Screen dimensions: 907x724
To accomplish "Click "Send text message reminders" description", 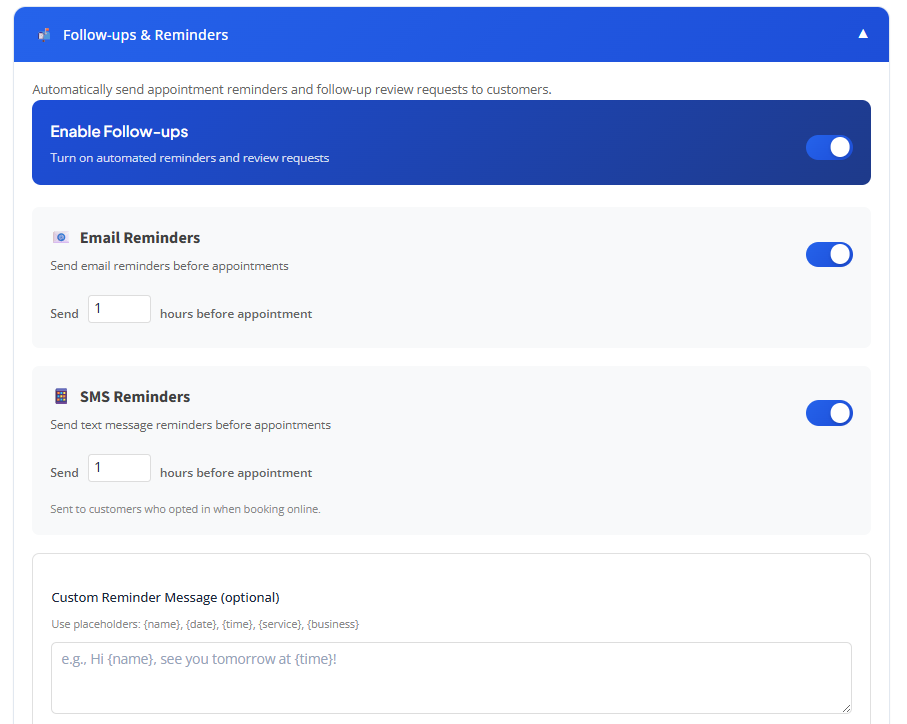I will (190, 425).
